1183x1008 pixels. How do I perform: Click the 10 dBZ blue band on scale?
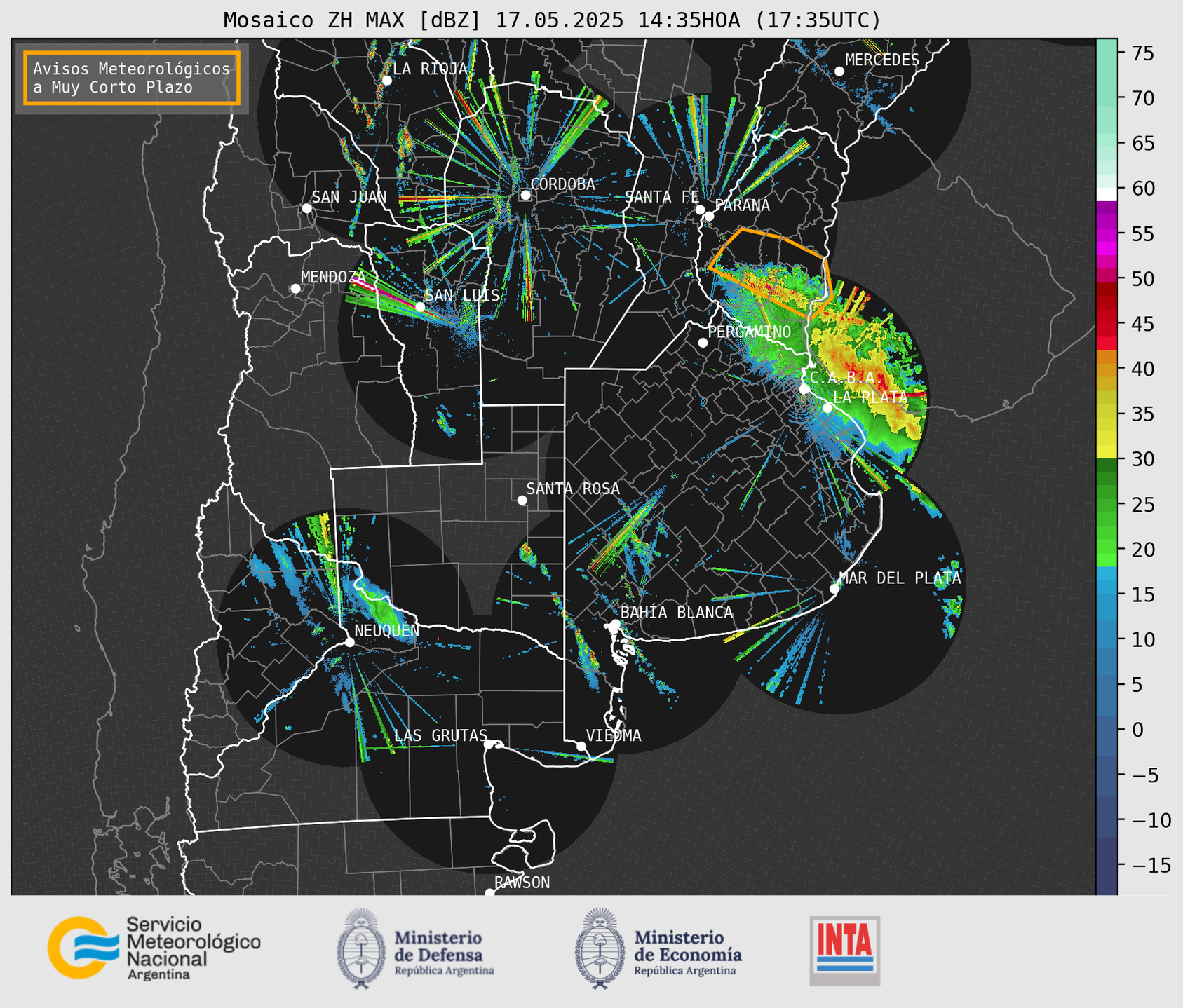(x=1107, y=639)
